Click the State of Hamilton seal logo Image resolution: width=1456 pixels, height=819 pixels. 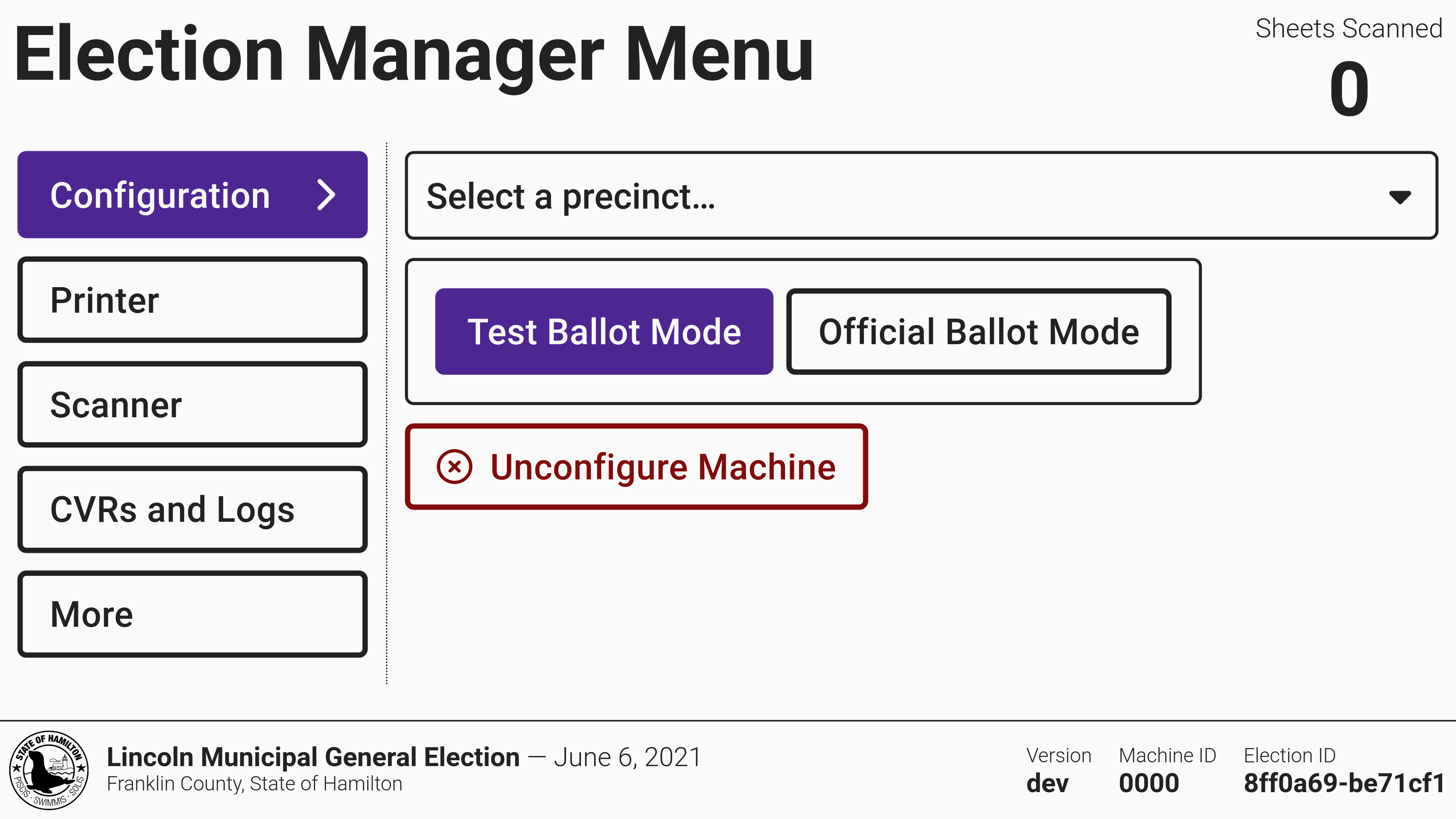pyautogui.click(x=49, y=770)
